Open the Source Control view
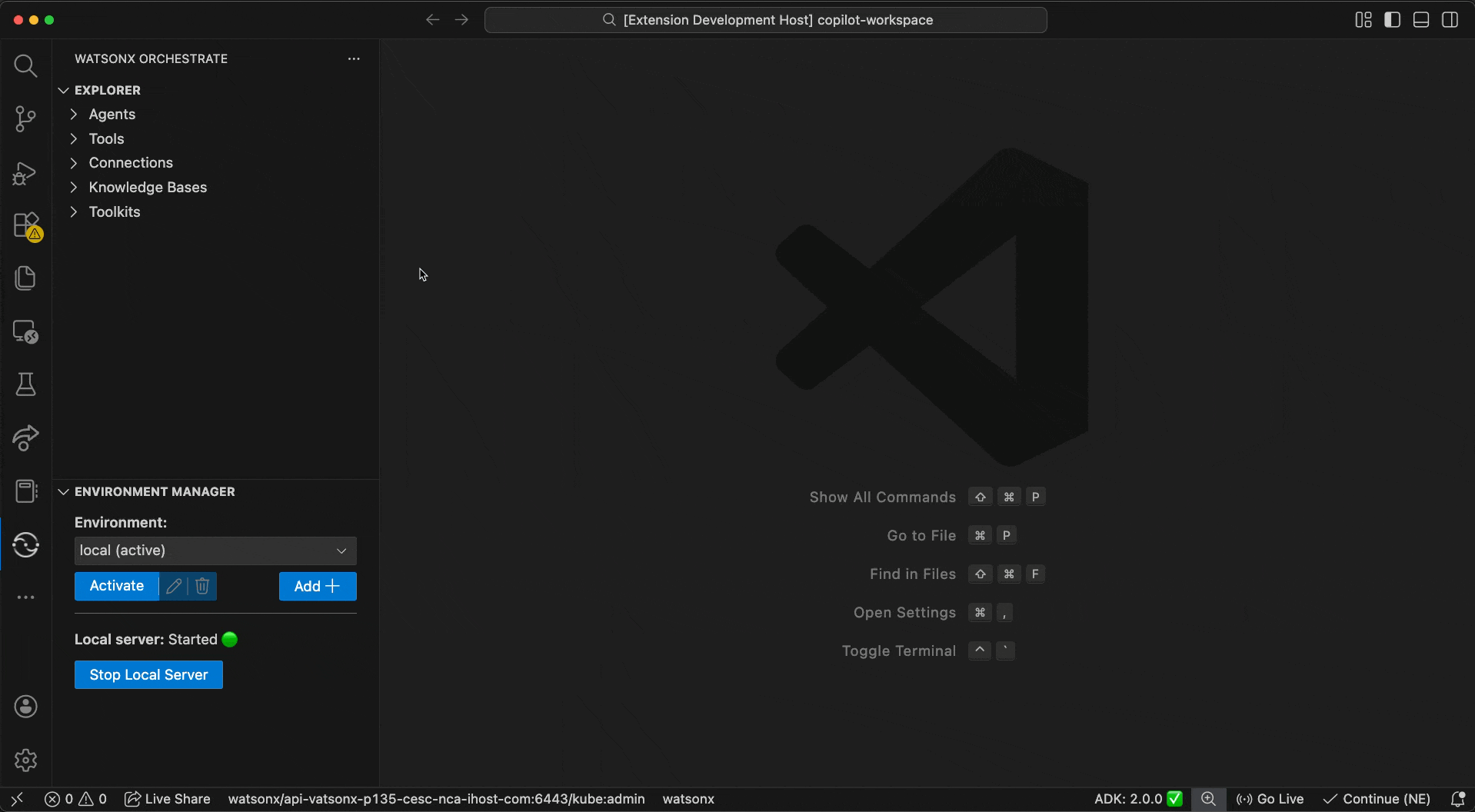The height and width of the screenshot is (812, 1475). 25,119
